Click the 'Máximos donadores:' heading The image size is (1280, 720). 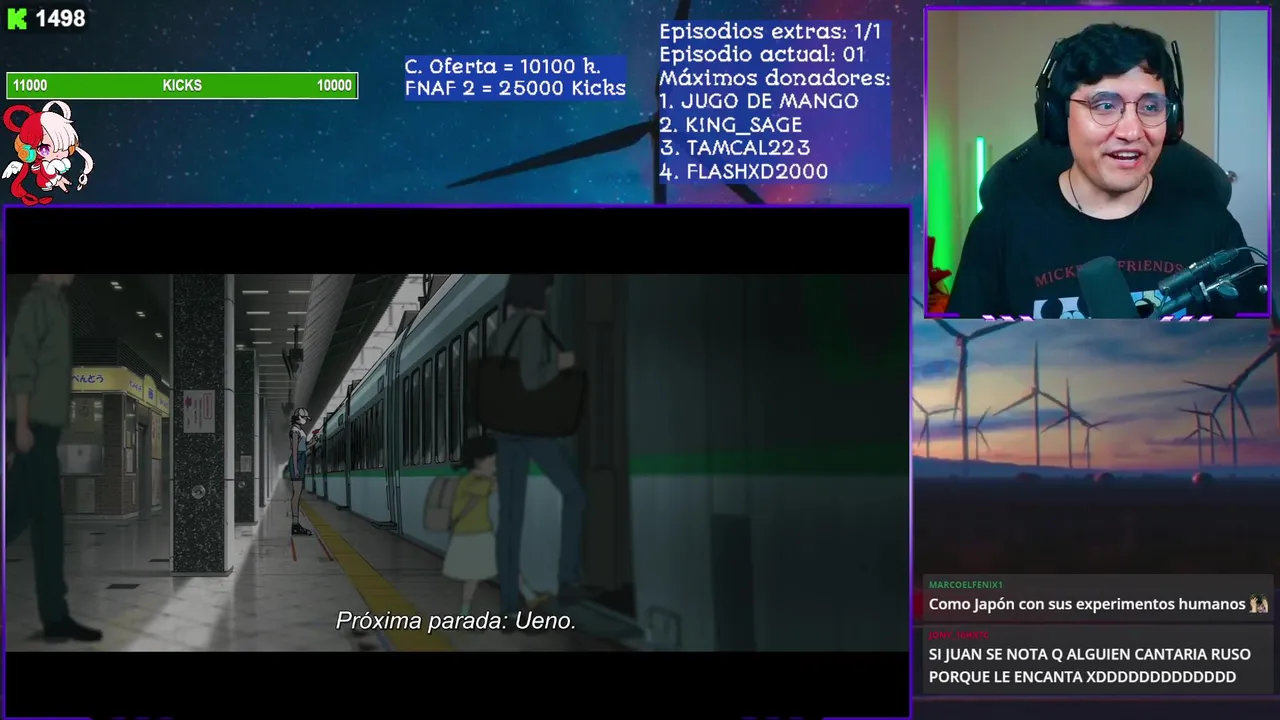(x=774, y=78)
